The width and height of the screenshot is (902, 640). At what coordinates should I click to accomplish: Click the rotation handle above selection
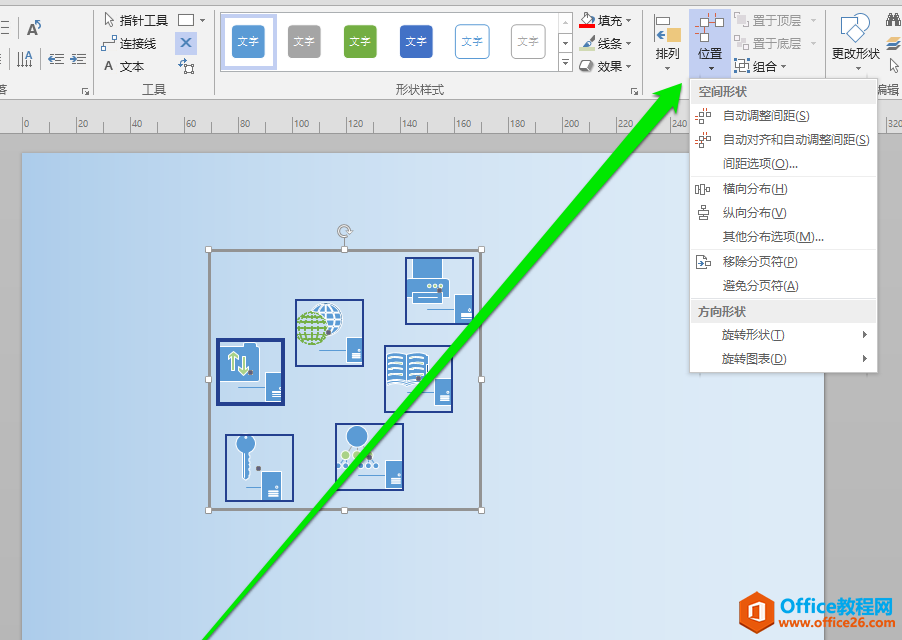click(x=344, y=231)
